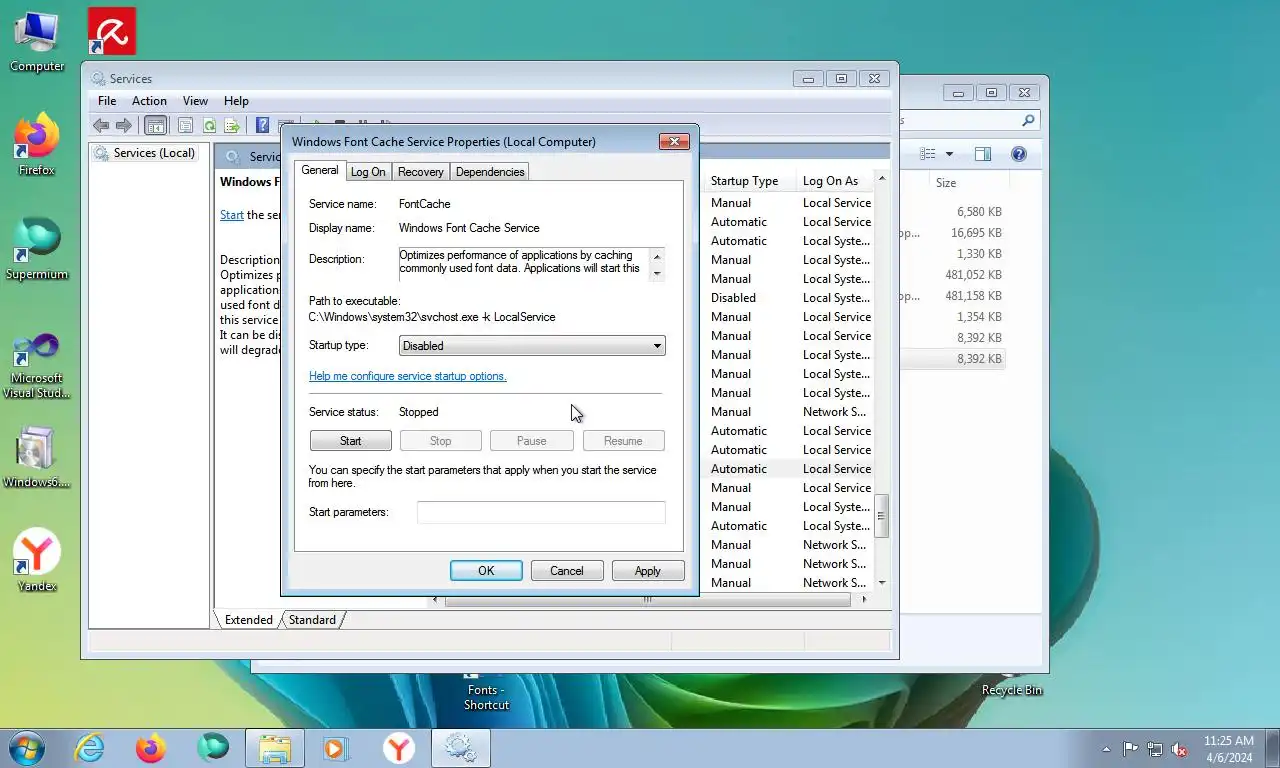
Task: Open the Windows6 desktop file icon
Action: point(37,458)
